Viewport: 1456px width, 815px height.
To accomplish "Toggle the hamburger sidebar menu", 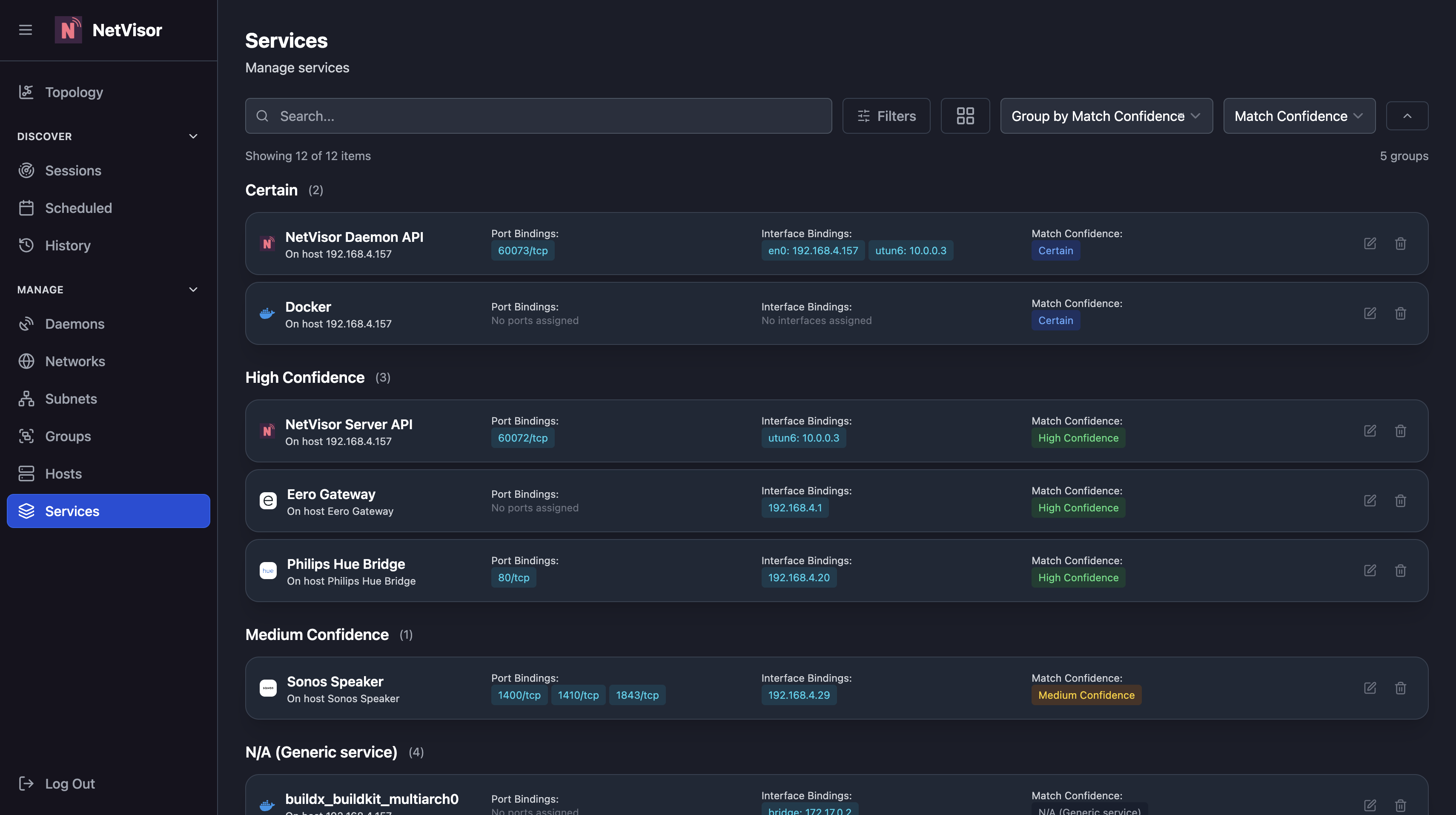I will click(x=26, y=30).
